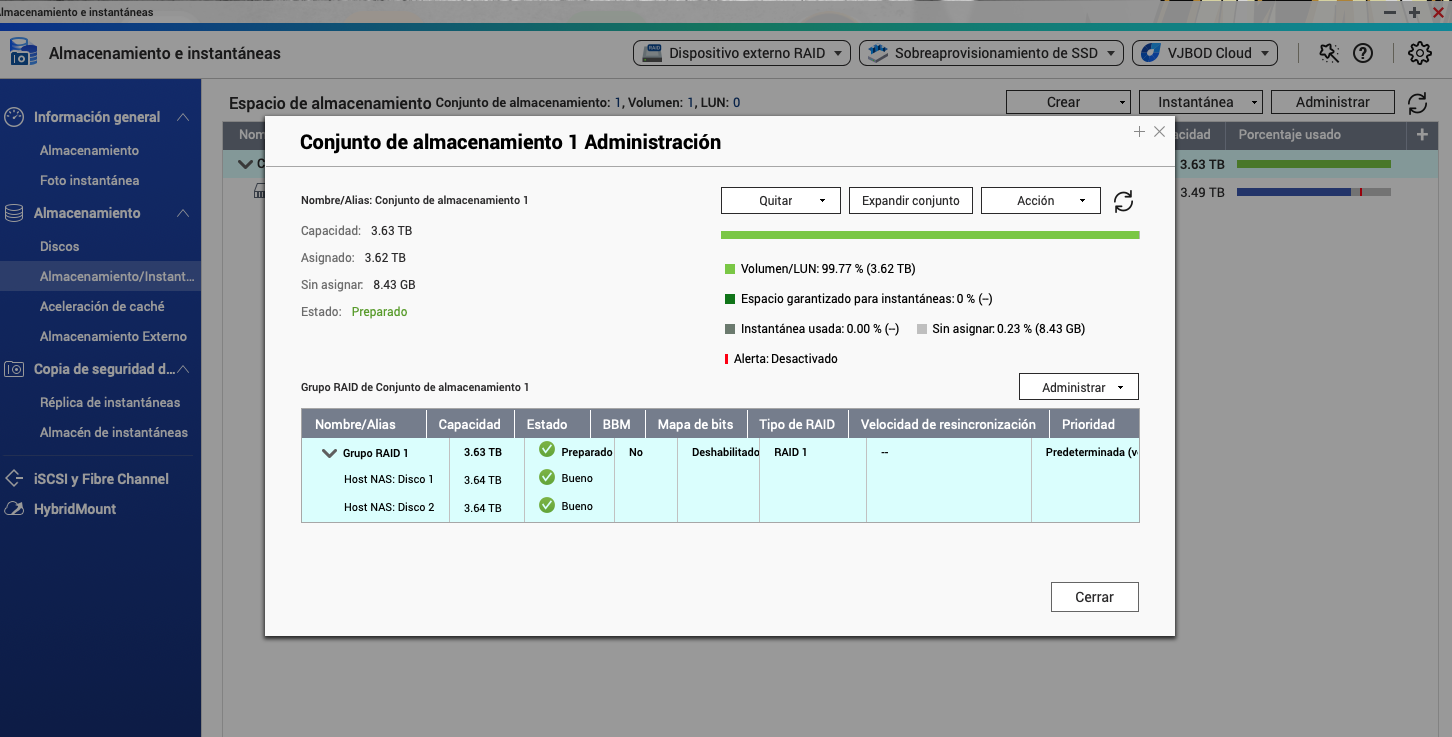The height and width of the screenshot is (737, 1452).
Task: Open the help question mark icon
Action: click(x=1362, y=54)
